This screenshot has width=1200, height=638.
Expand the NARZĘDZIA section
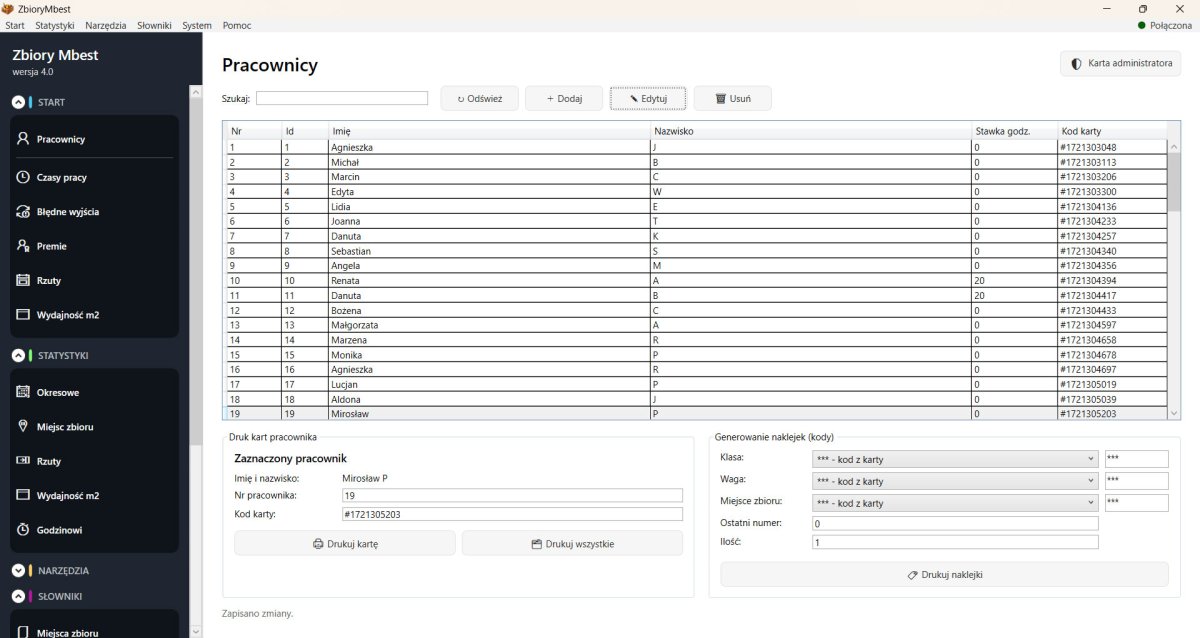click(18, 571)
